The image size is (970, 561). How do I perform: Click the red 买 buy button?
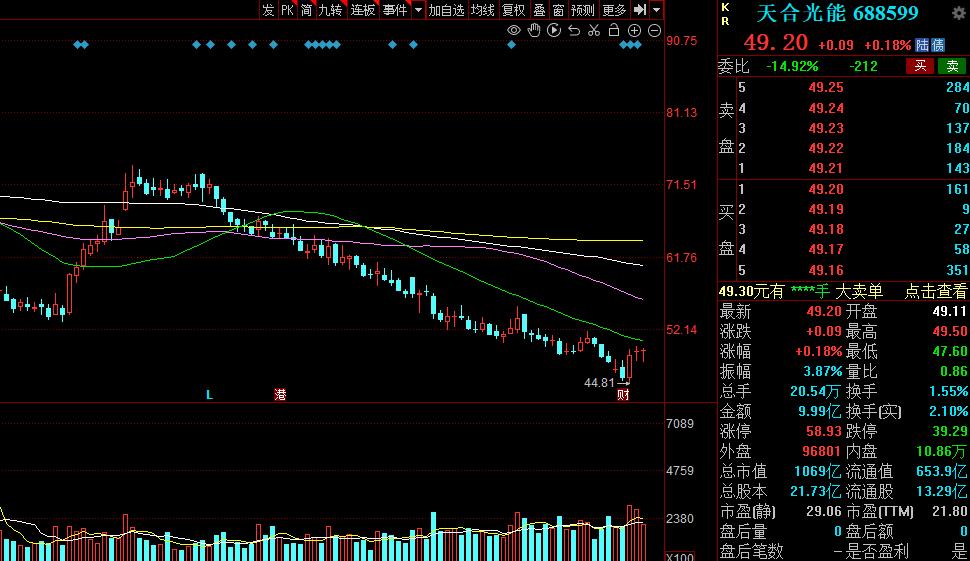click(920, 66)
